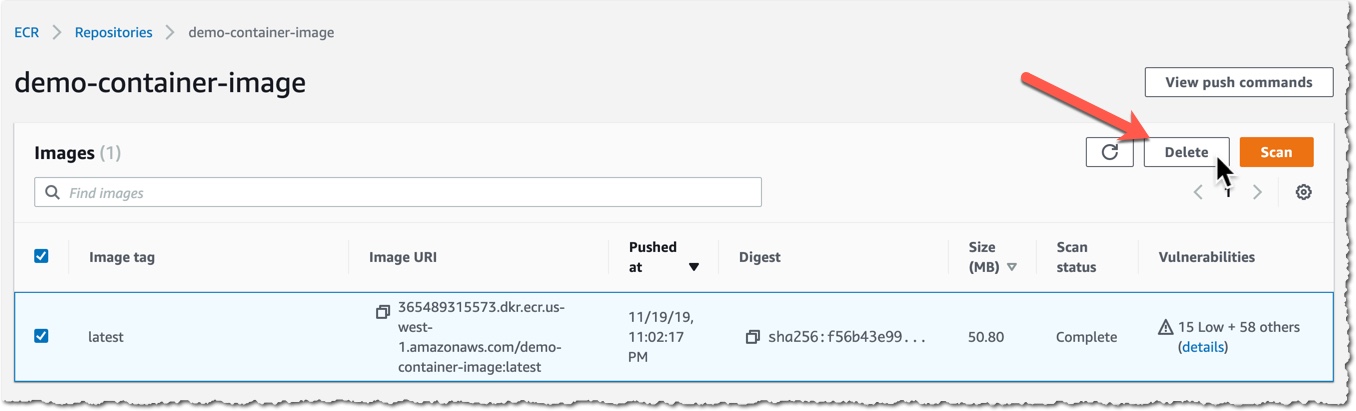1356x411 pixels.
Task: Navigate to ECR breadcrumb
Action: [26, 32]
